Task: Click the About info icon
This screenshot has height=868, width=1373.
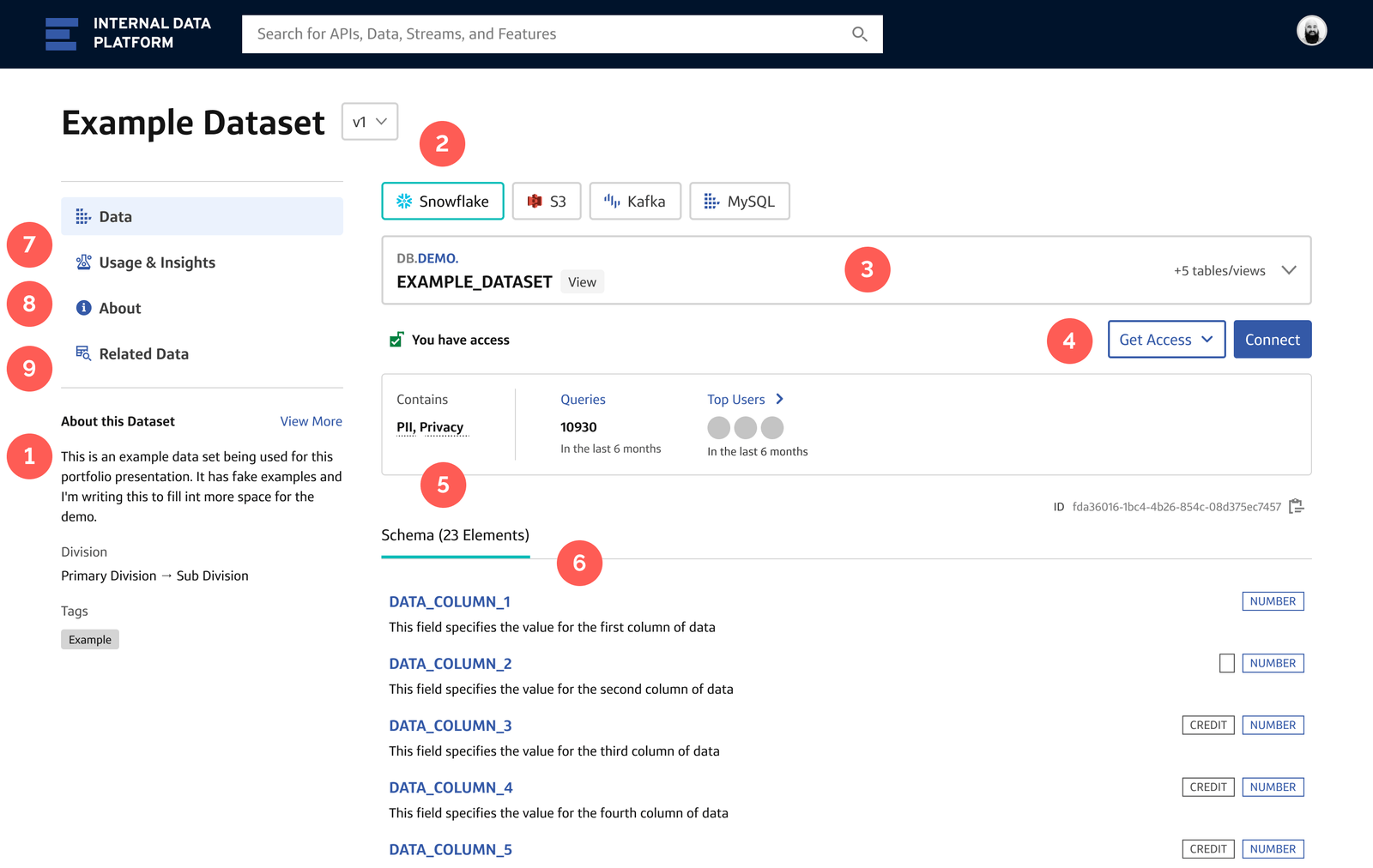Action: pos(83,307)
